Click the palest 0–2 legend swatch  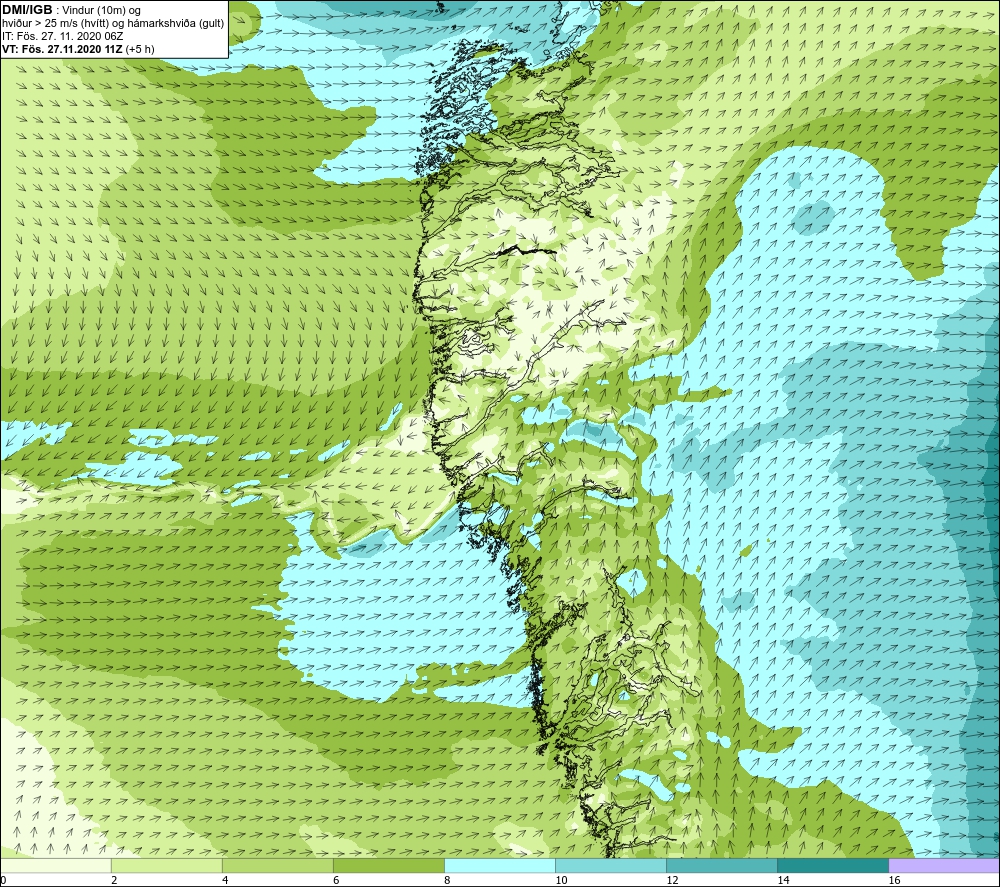point(56,865)
